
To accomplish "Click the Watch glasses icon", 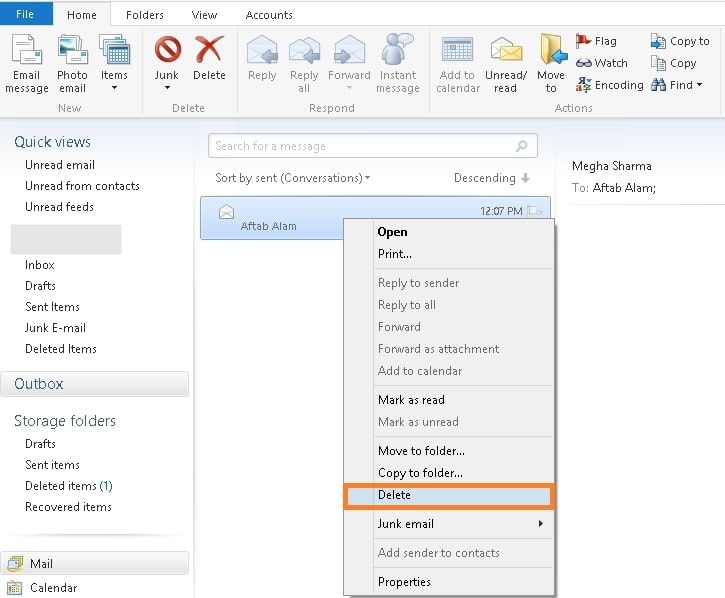I will (584, 63).
